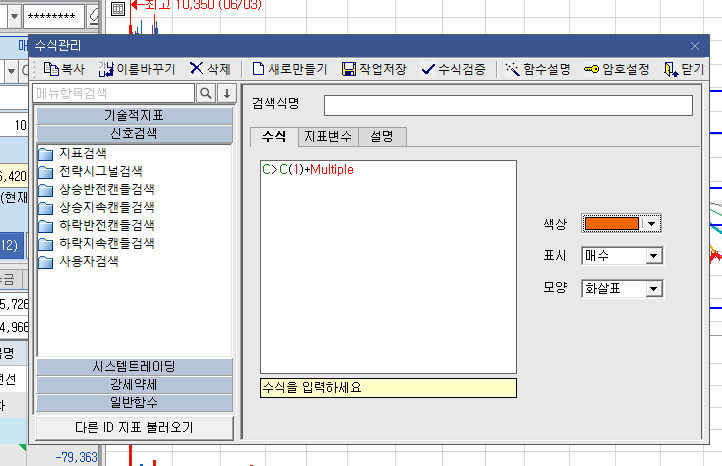Expand 강세약세 category section

coord(134,384)
